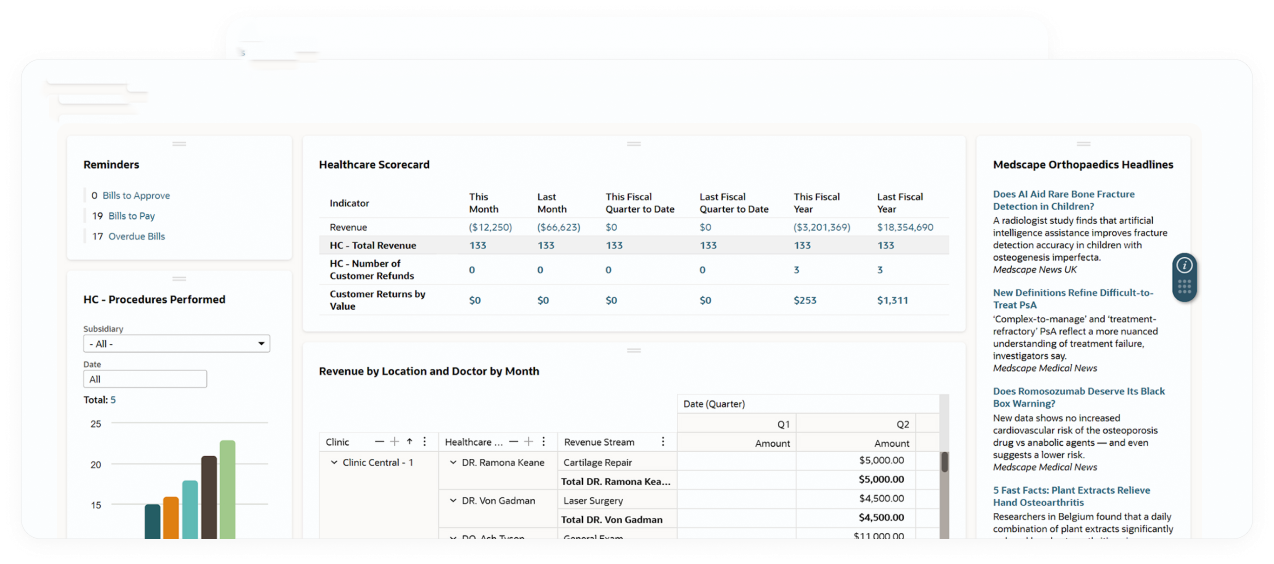Click the grid dots icon below info

pyautogui.click(x=1184, y=288)
